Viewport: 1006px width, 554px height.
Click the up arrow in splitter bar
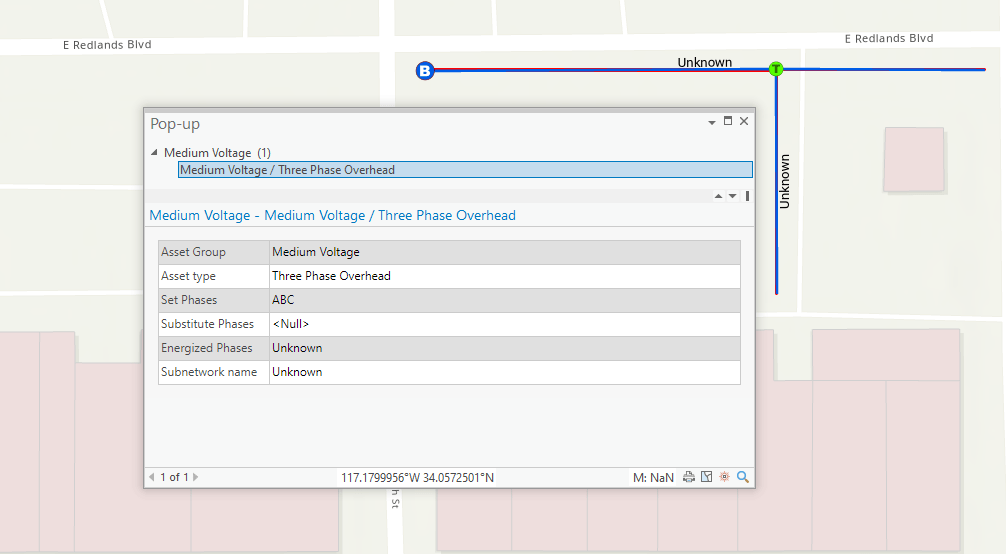pos(719,196)
